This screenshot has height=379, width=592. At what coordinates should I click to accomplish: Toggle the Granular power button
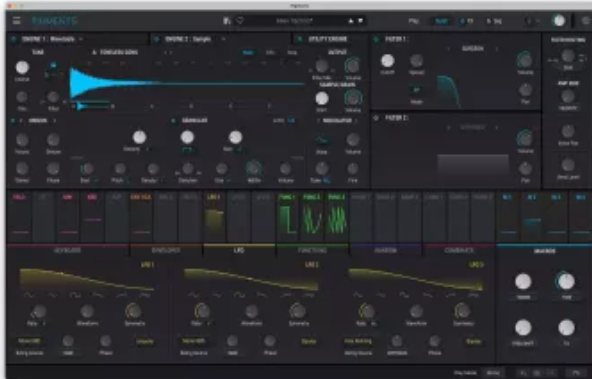tap(173, 121)
